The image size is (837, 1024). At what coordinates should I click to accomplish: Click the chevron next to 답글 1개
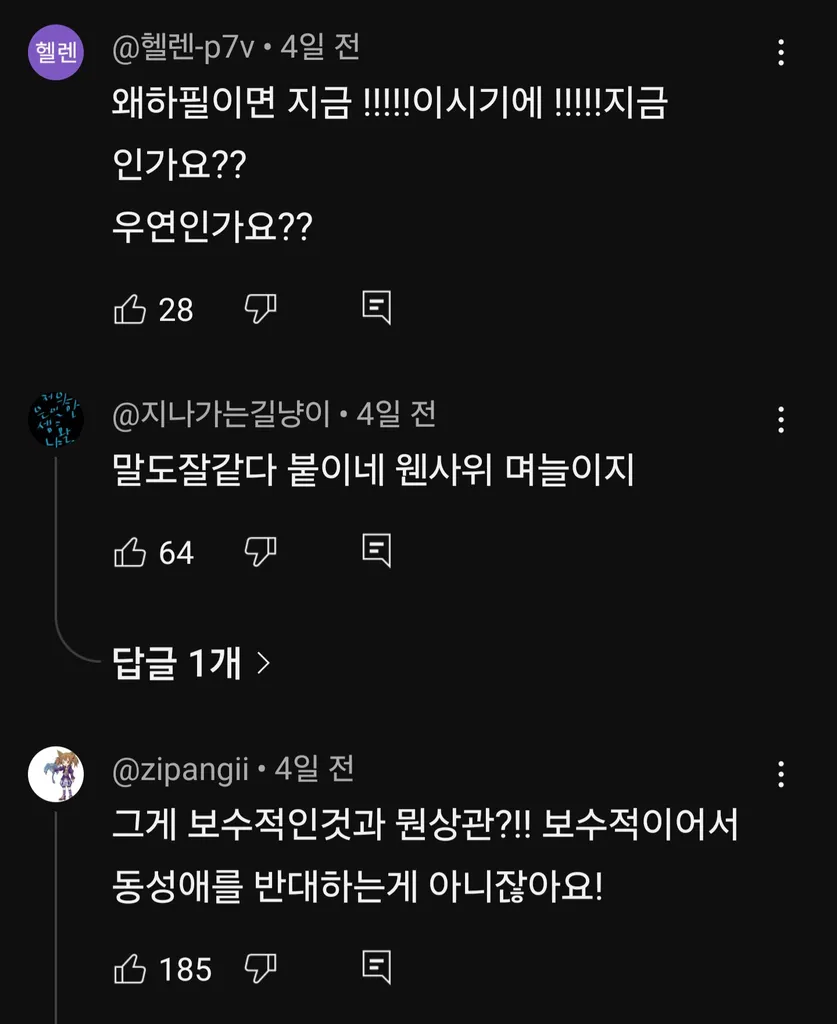point(264,664)
